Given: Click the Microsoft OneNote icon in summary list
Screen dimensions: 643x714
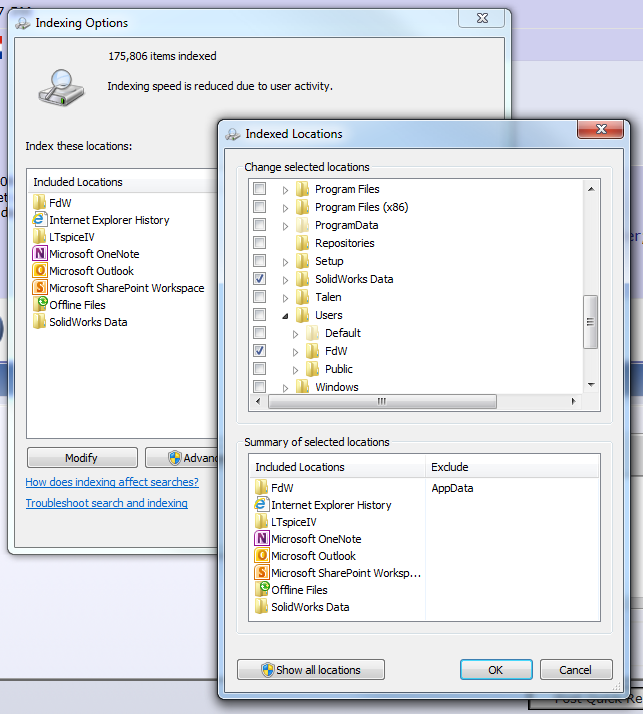Looking at the screenshot, I should click(x=261, y=538).
